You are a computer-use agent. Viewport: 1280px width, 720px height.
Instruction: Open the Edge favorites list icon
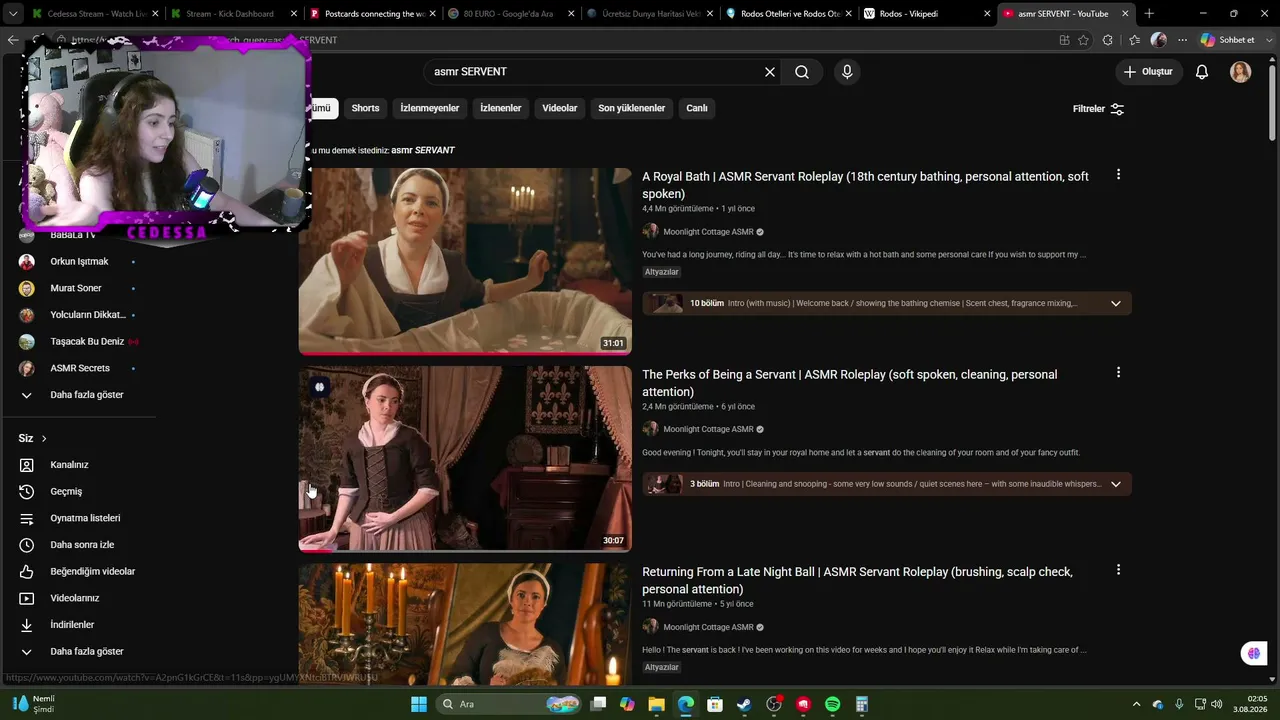tap(1134, 40)
